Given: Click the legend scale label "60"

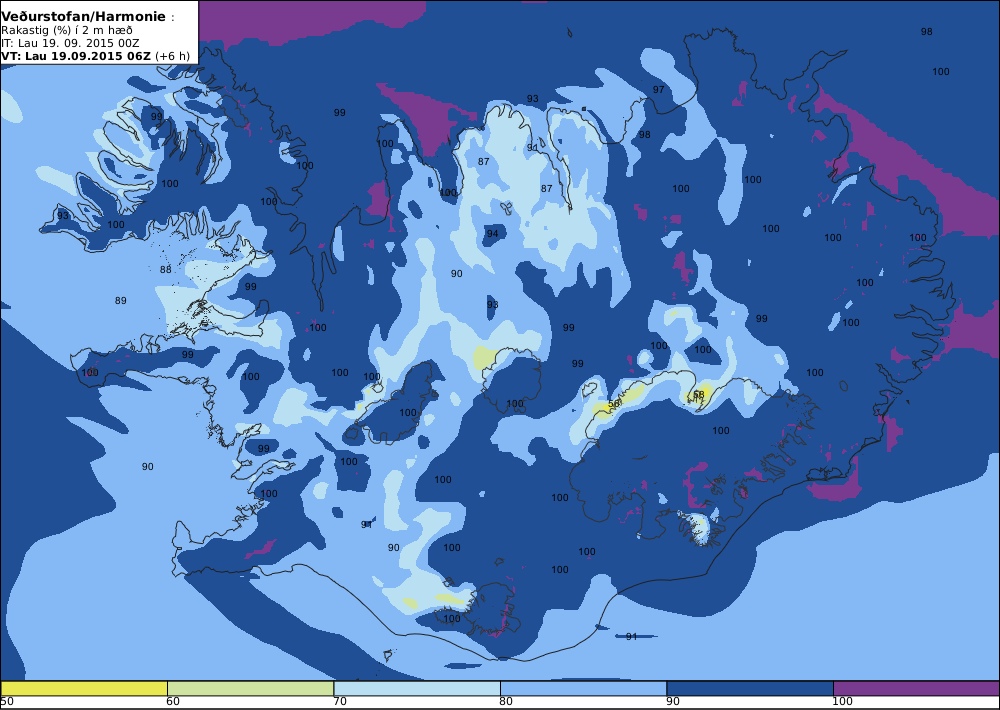Looking at the screenshot, I should (172, 702).
